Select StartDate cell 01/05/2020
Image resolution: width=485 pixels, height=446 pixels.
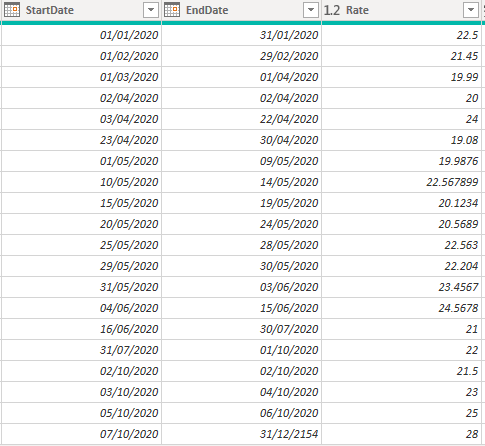pos(81,161)
